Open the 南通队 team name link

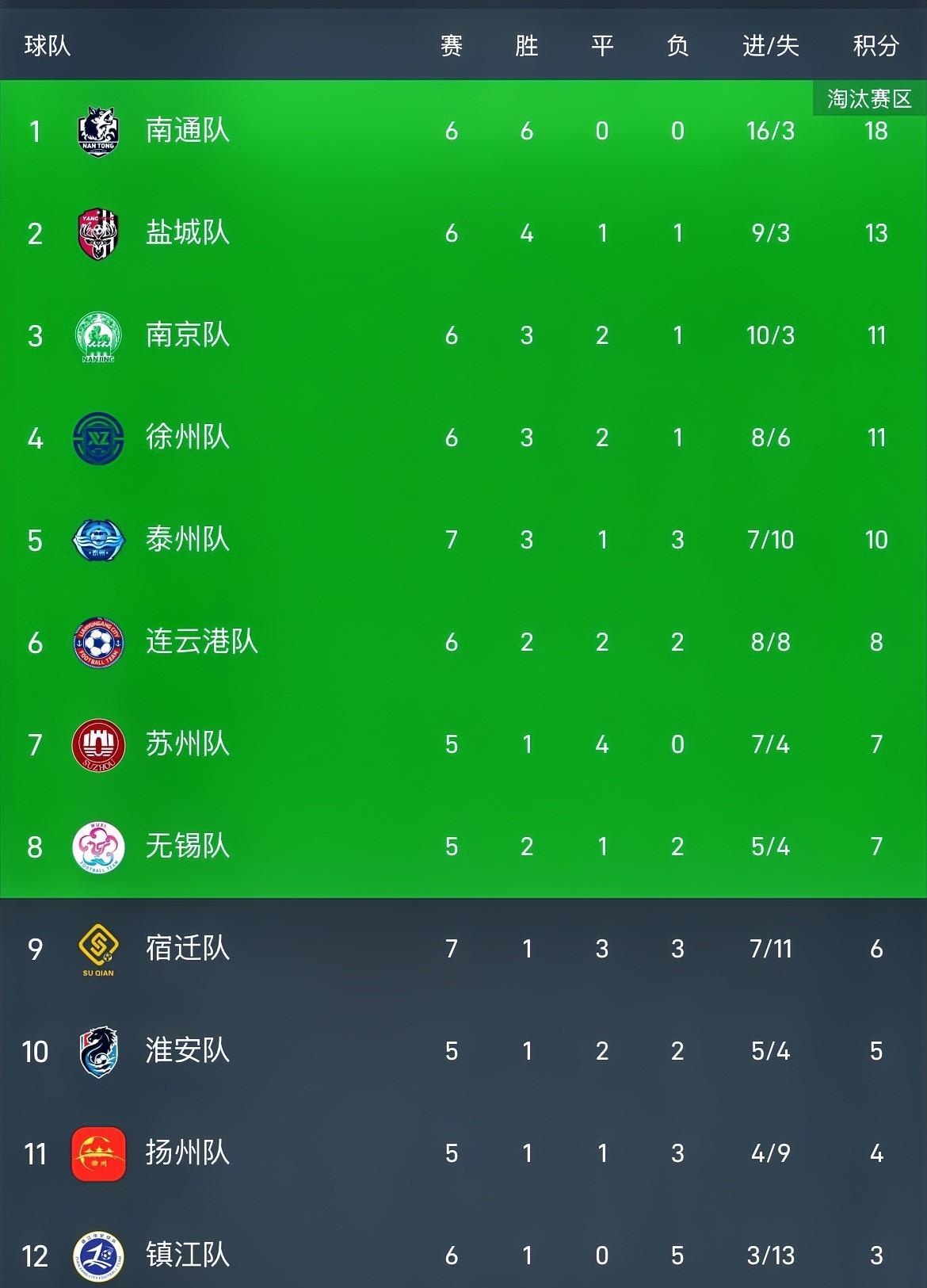tap(188, 131)
